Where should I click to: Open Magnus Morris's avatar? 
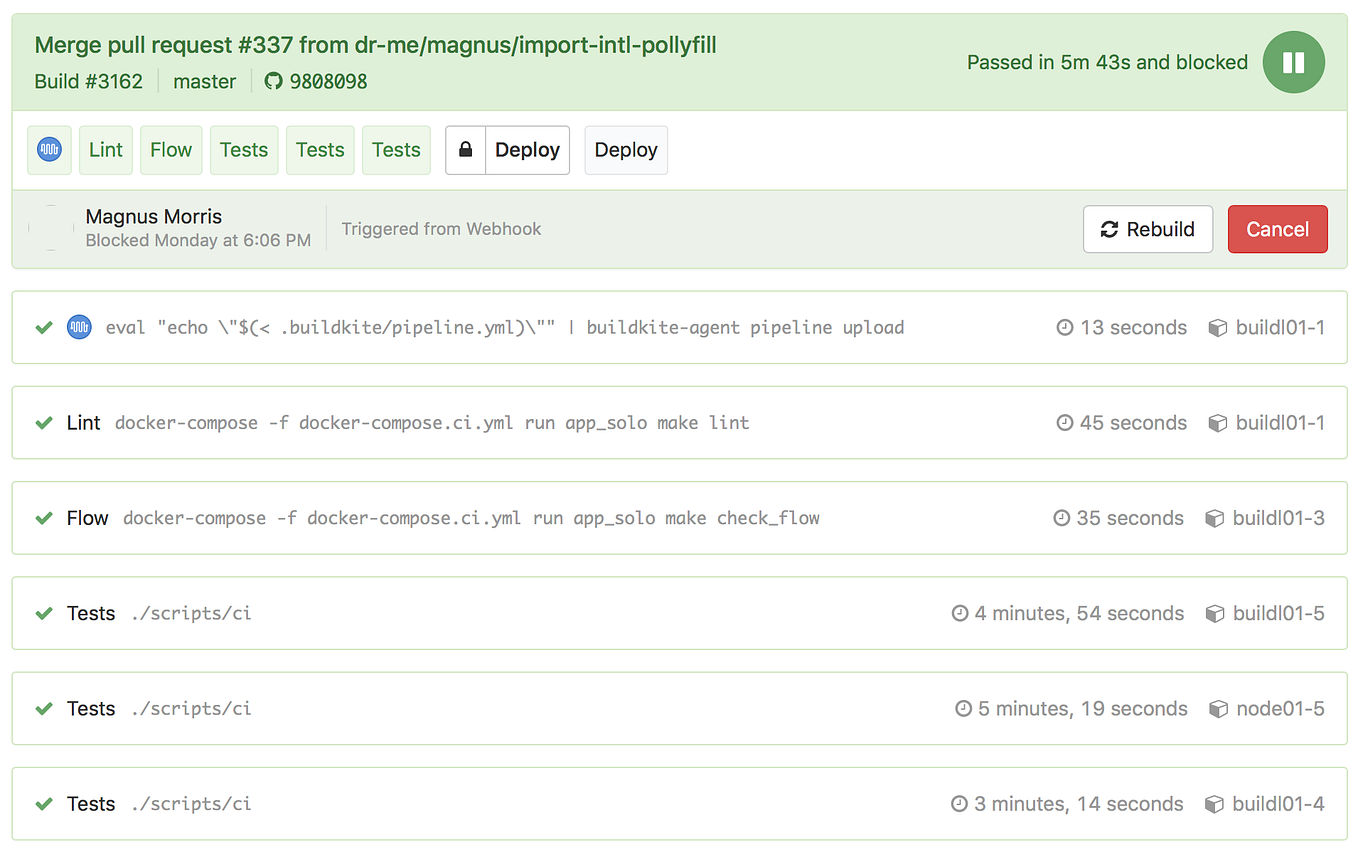coord(51,228)
